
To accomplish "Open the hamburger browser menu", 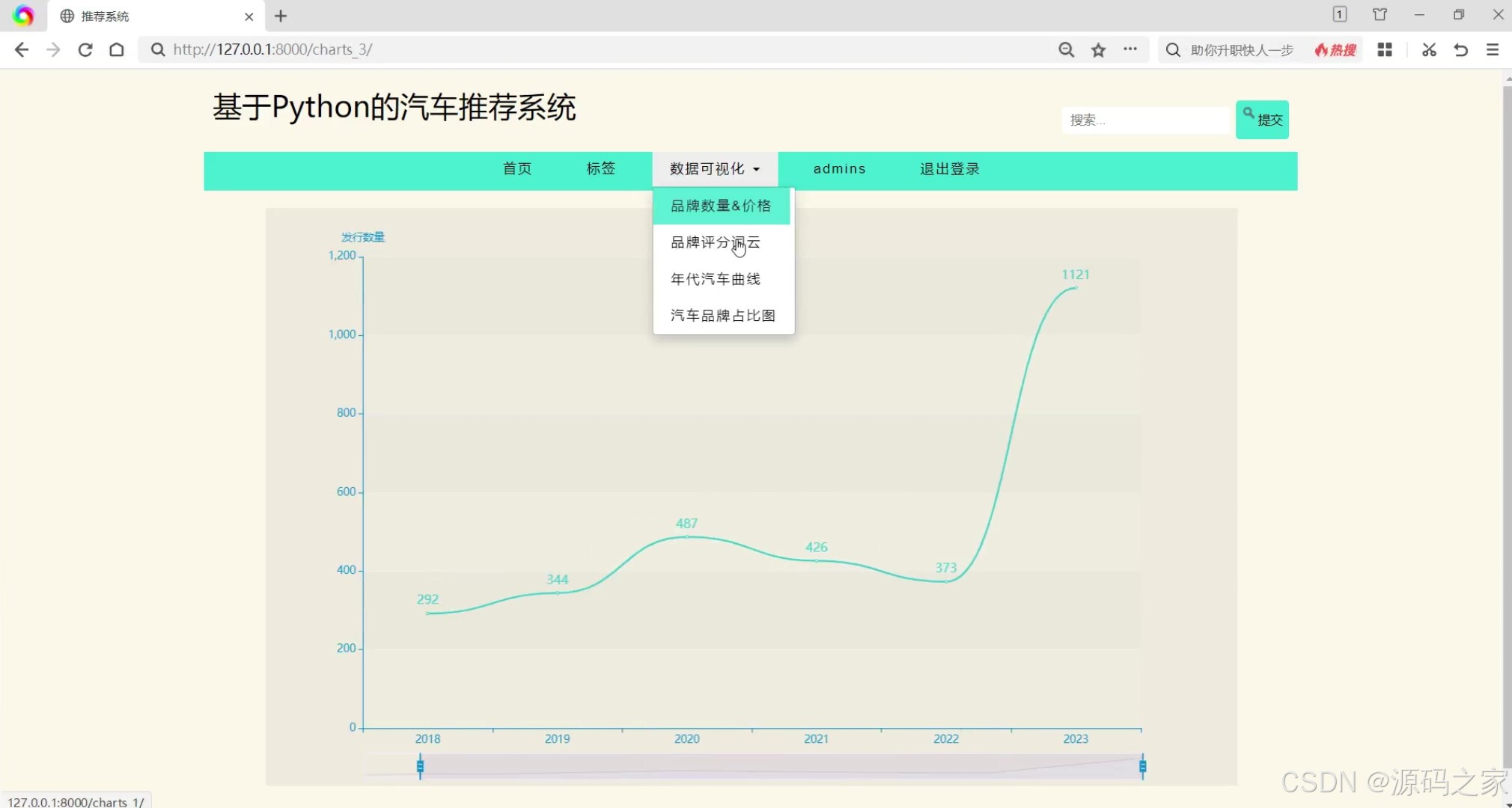I will tap(1493, 49).
